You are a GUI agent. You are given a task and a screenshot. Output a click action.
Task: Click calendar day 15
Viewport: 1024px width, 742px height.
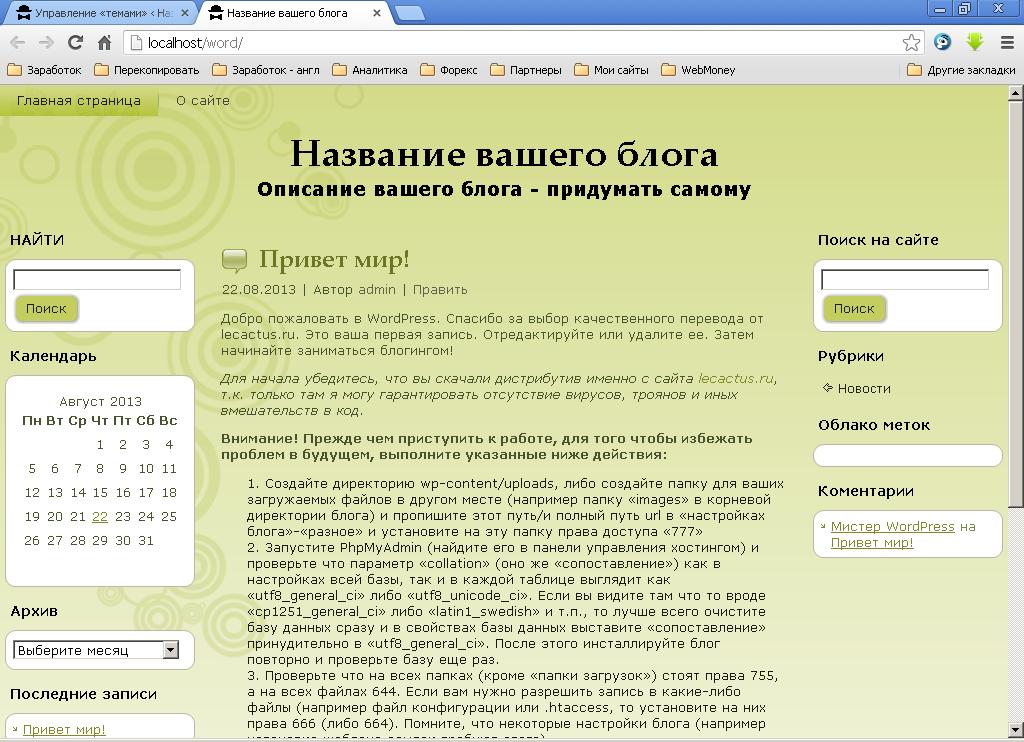pos(100,492)
